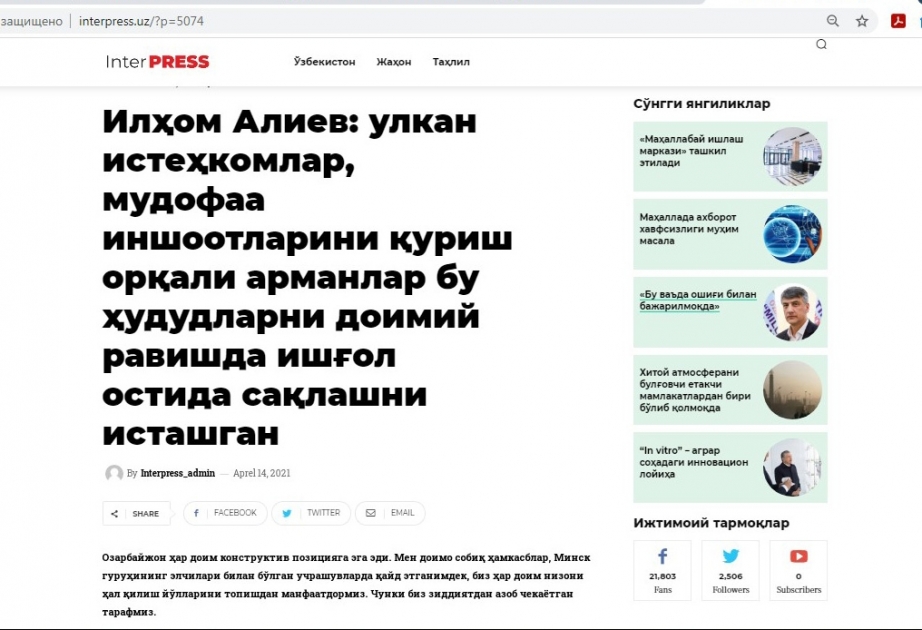Select the article headline Илҳом Алиев
922x630 pixels.
[308, 276]
